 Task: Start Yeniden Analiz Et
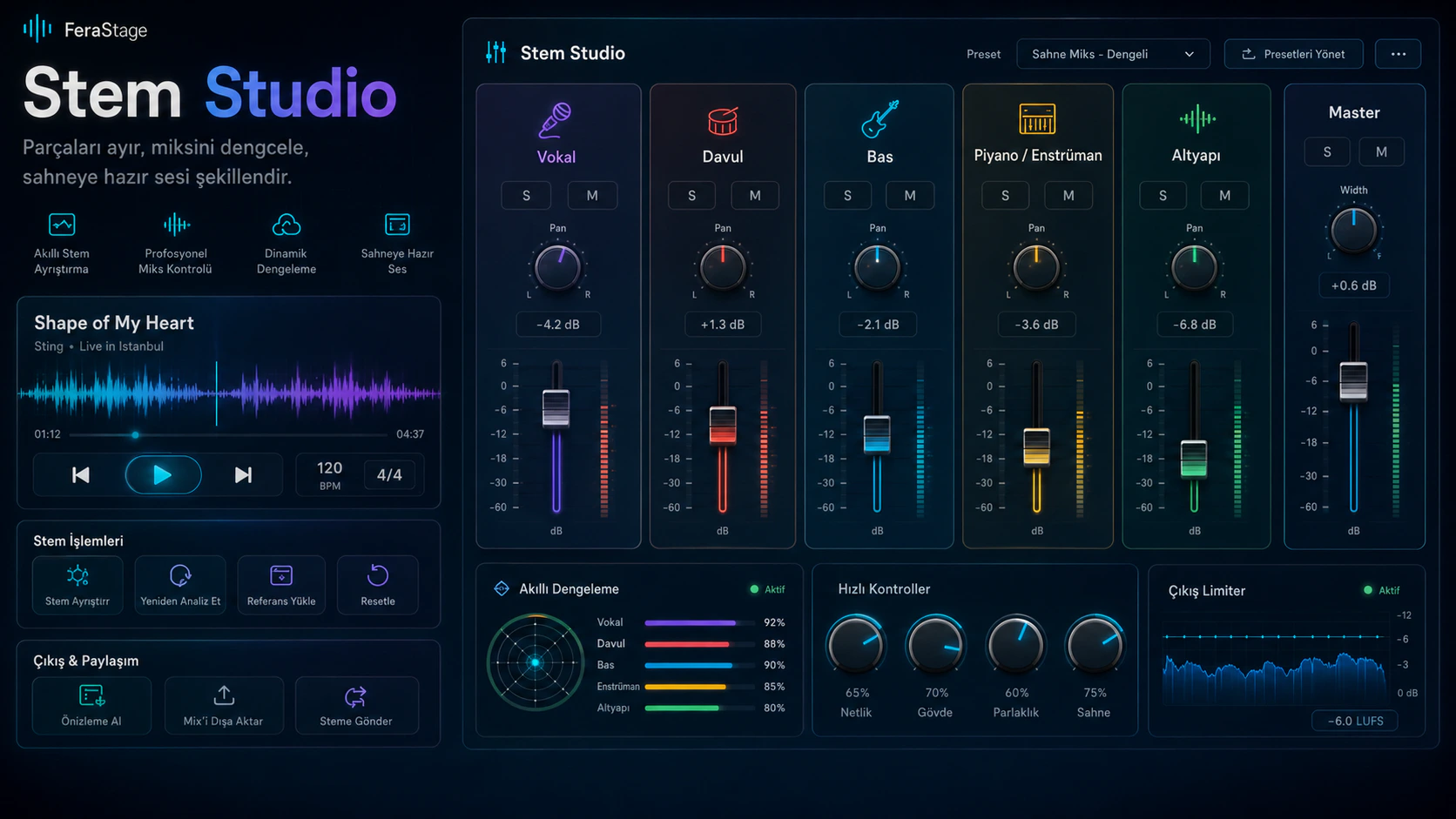tap(180, 585)
